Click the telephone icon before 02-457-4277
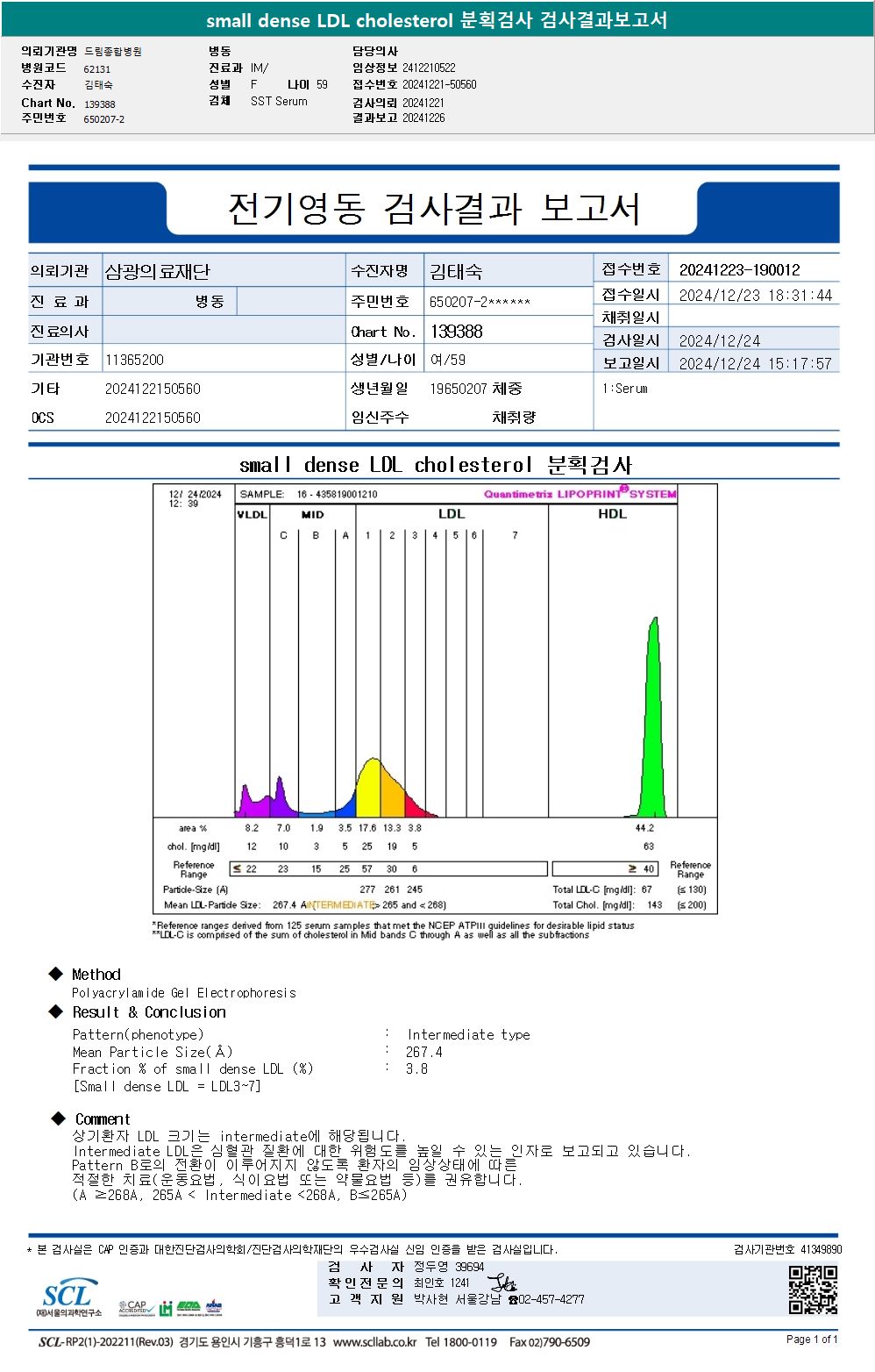The height and width of the screenshot is (1372, 875). pos(513,1300)
